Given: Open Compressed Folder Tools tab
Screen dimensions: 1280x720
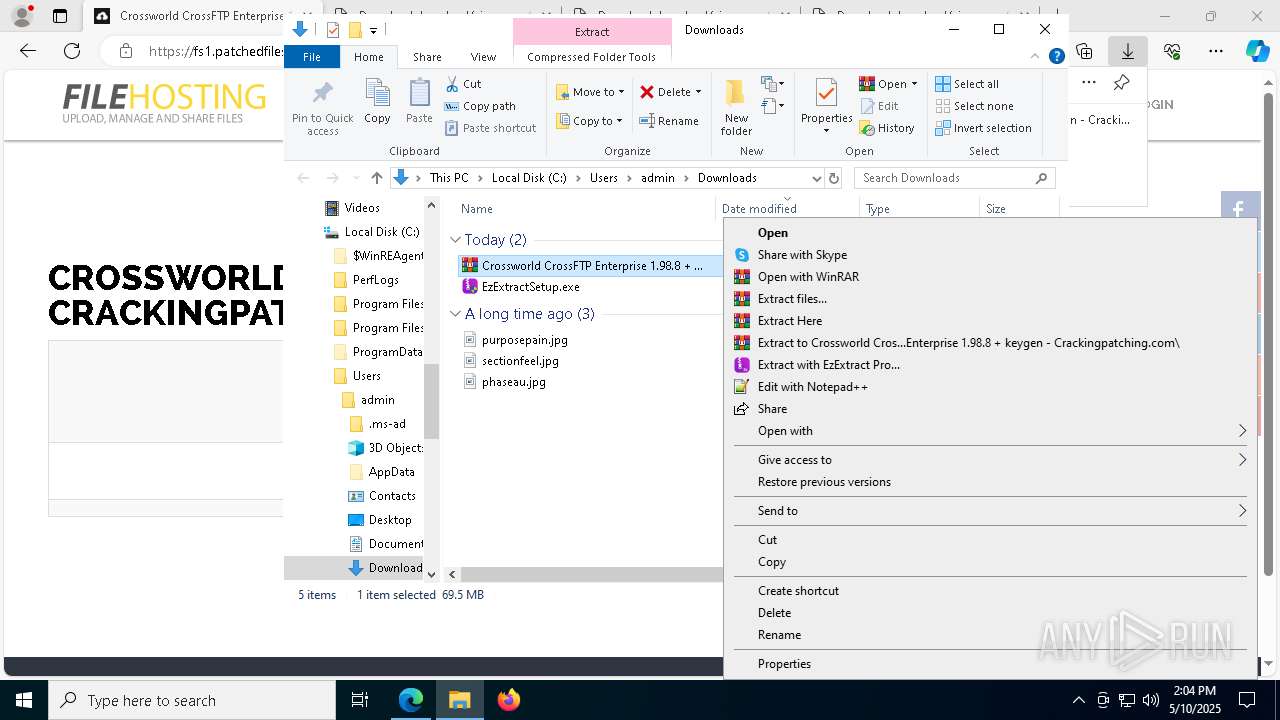Looking at the screenshot, I should point(591,57).
